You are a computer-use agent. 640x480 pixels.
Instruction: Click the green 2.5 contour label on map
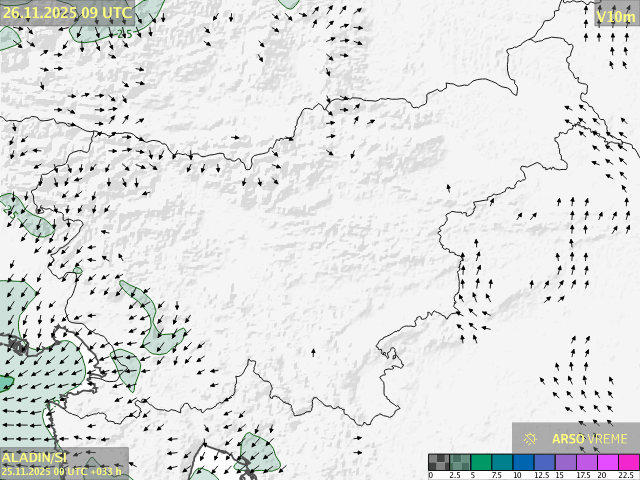(125, 34)
